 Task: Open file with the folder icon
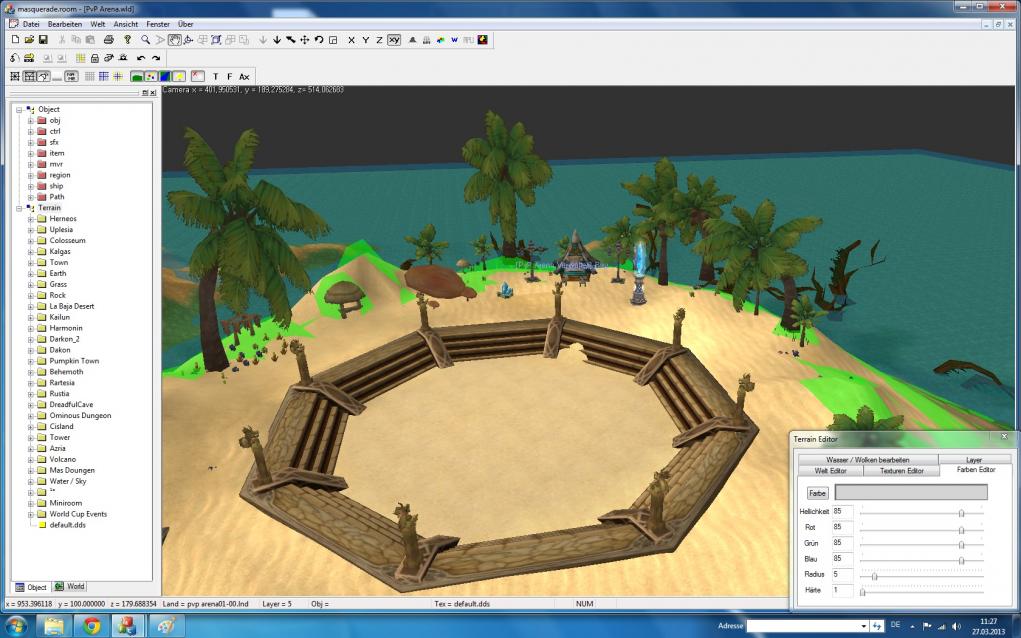pos(29,40)
